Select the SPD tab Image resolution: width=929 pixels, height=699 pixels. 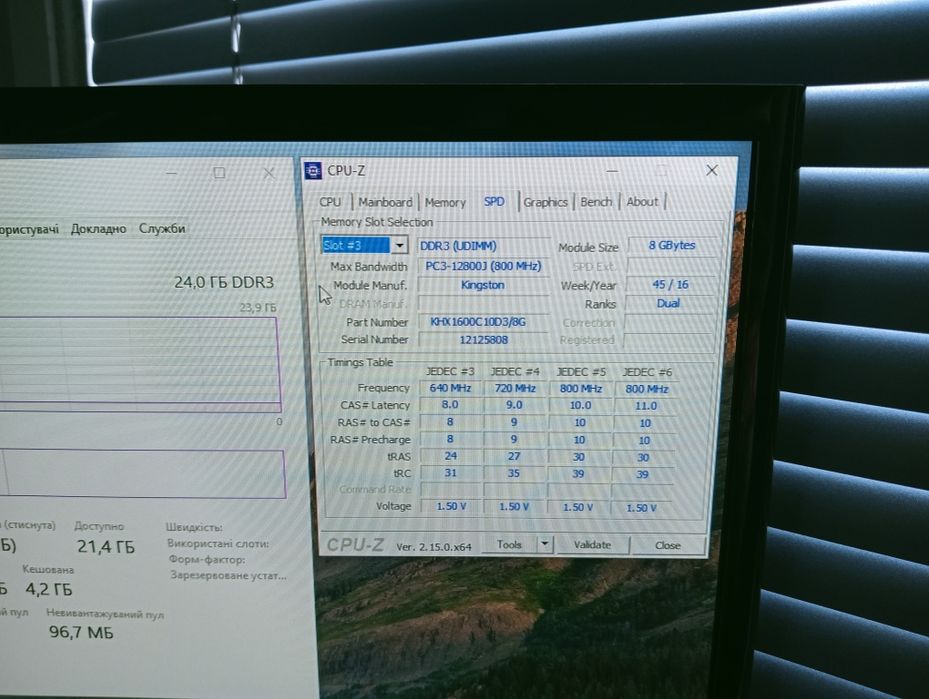click(x=494, y=201)
